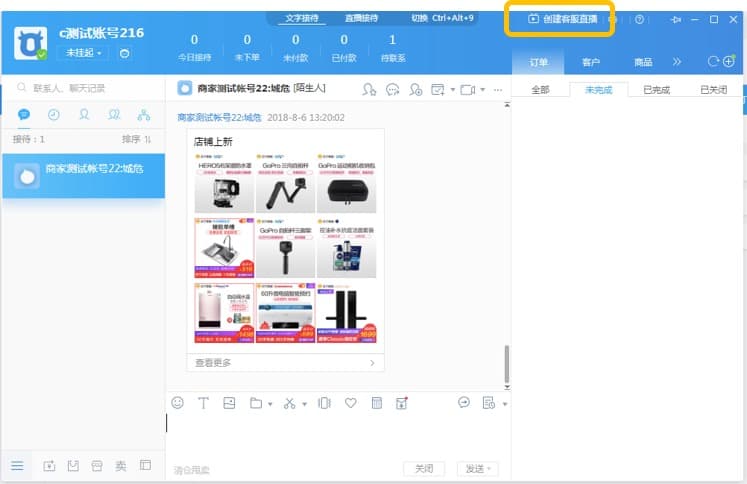Click the c测试账号216 avatar logo
This screenshot has height=484, width=747.
tap(30, 43)
